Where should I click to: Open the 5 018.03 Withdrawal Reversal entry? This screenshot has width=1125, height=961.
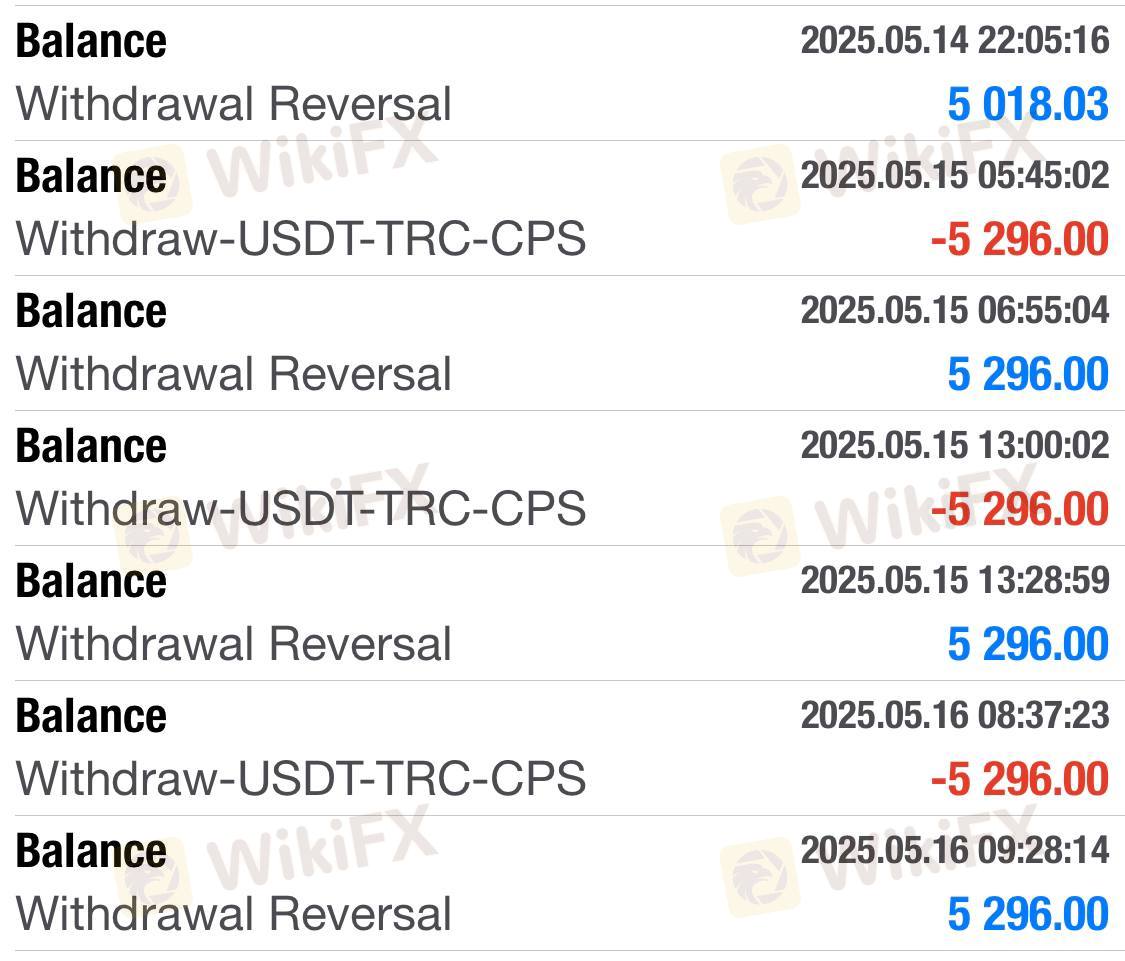(562, 72)
